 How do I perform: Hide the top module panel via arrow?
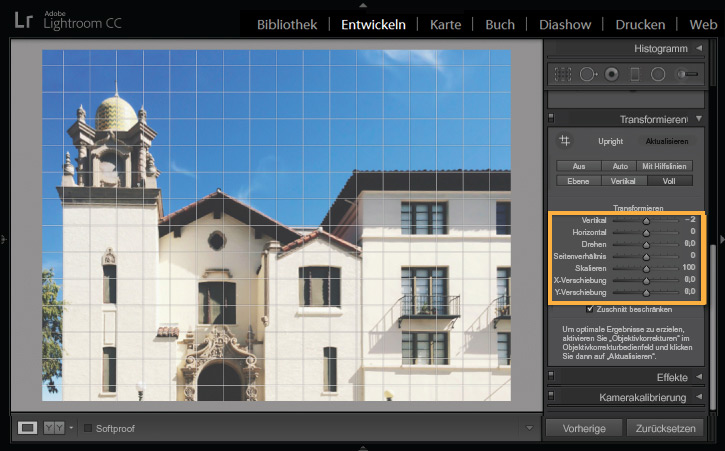[363, 5]
